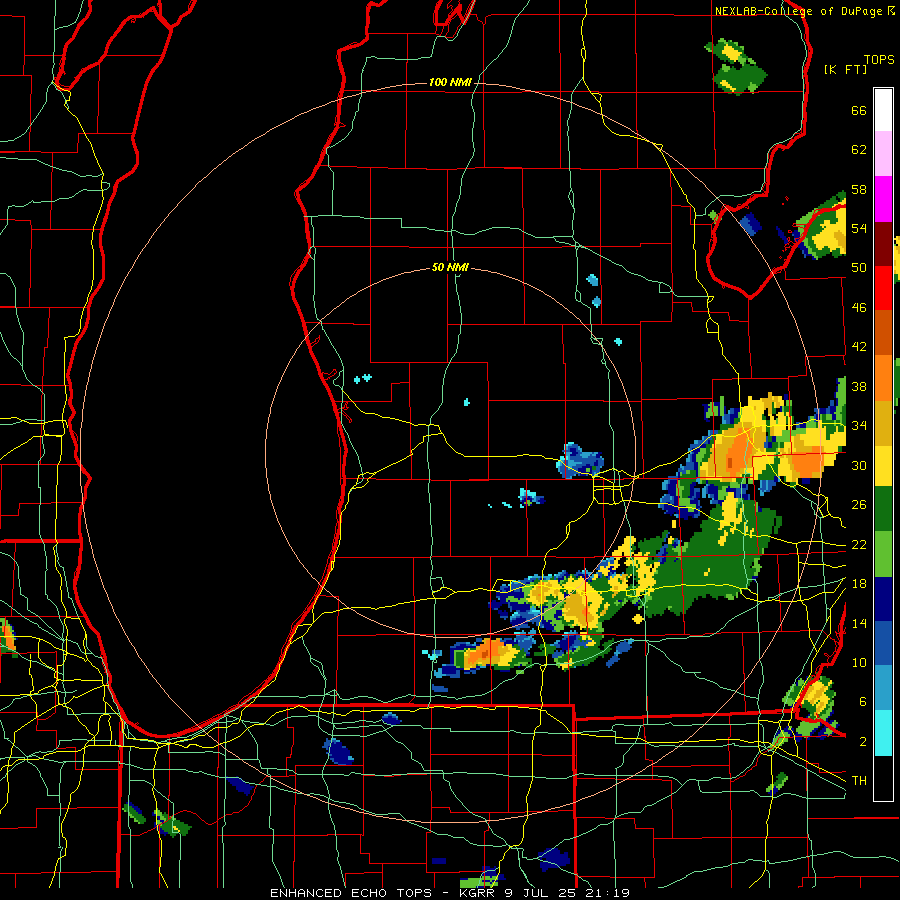Screen dimensions: 900x900
Task: Click the '46' legend value
Action: [x=859, y=308]
